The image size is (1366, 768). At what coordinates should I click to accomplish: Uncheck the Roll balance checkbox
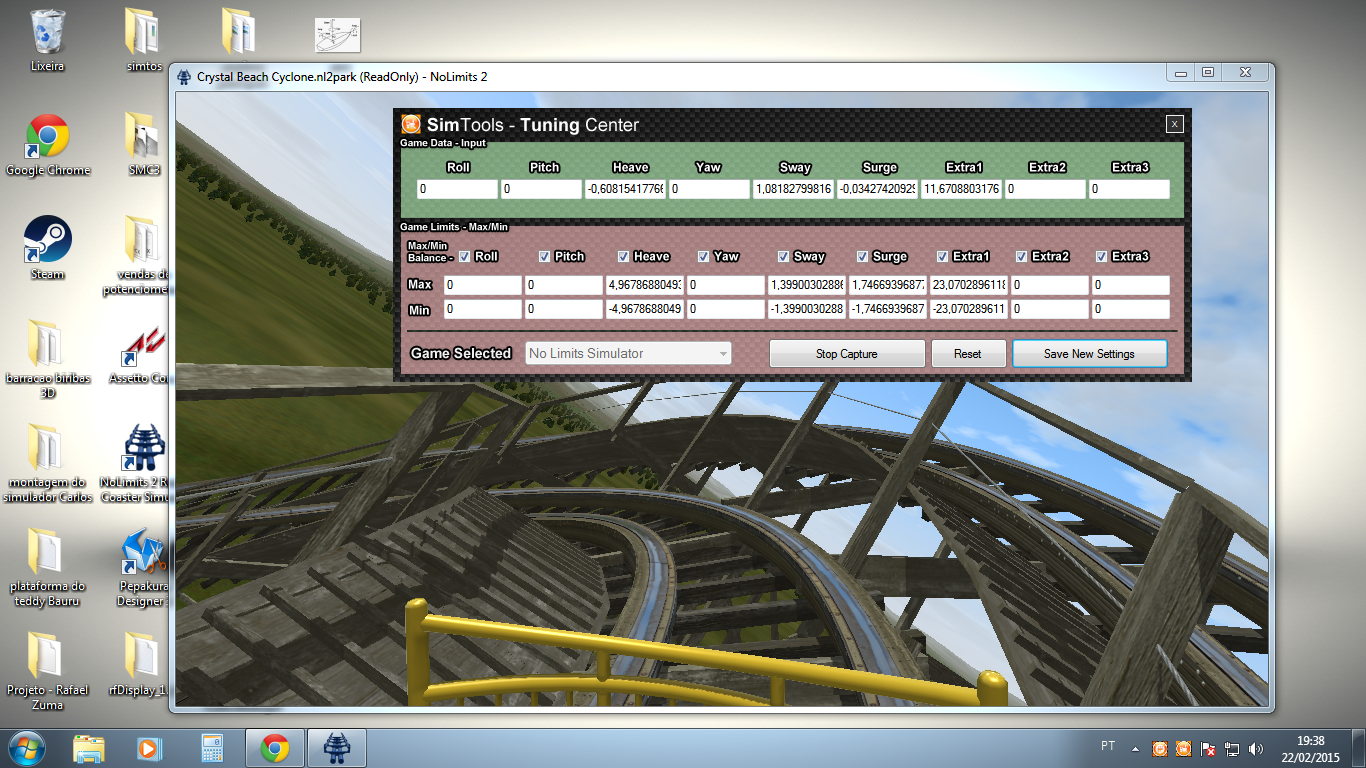pos(464,256)
